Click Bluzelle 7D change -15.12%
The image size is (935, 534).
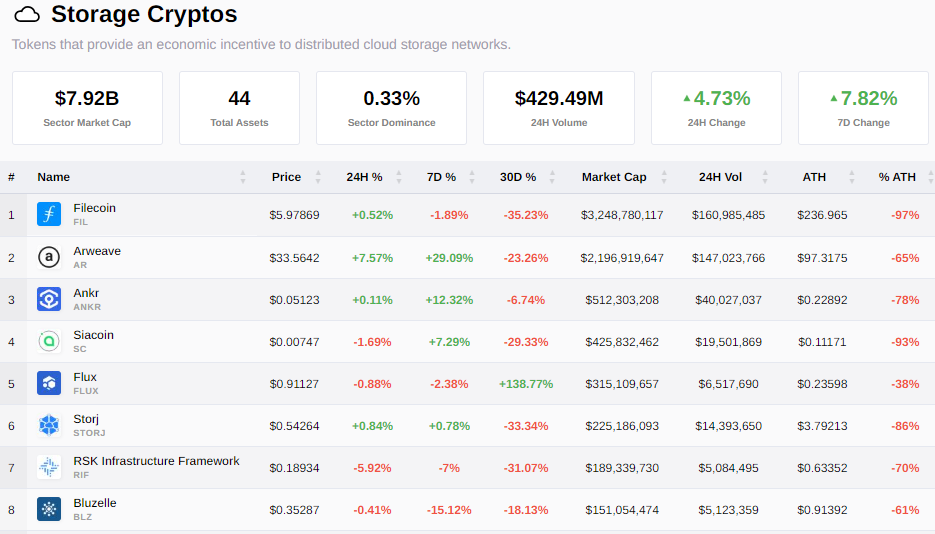coord(449,510)
